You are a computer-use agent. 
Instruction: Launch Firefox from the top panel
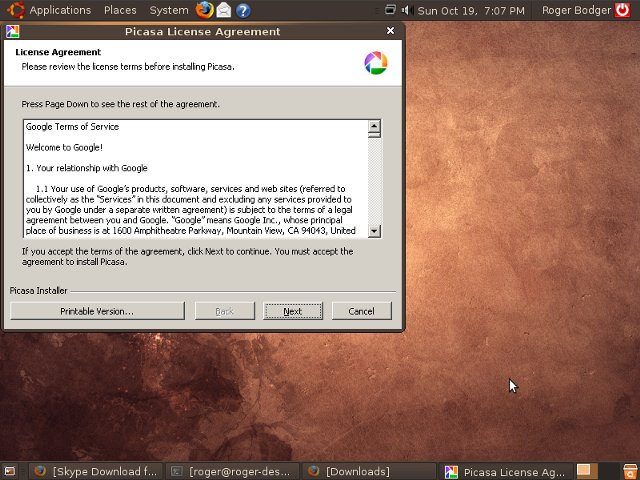[x=204, y=10]
